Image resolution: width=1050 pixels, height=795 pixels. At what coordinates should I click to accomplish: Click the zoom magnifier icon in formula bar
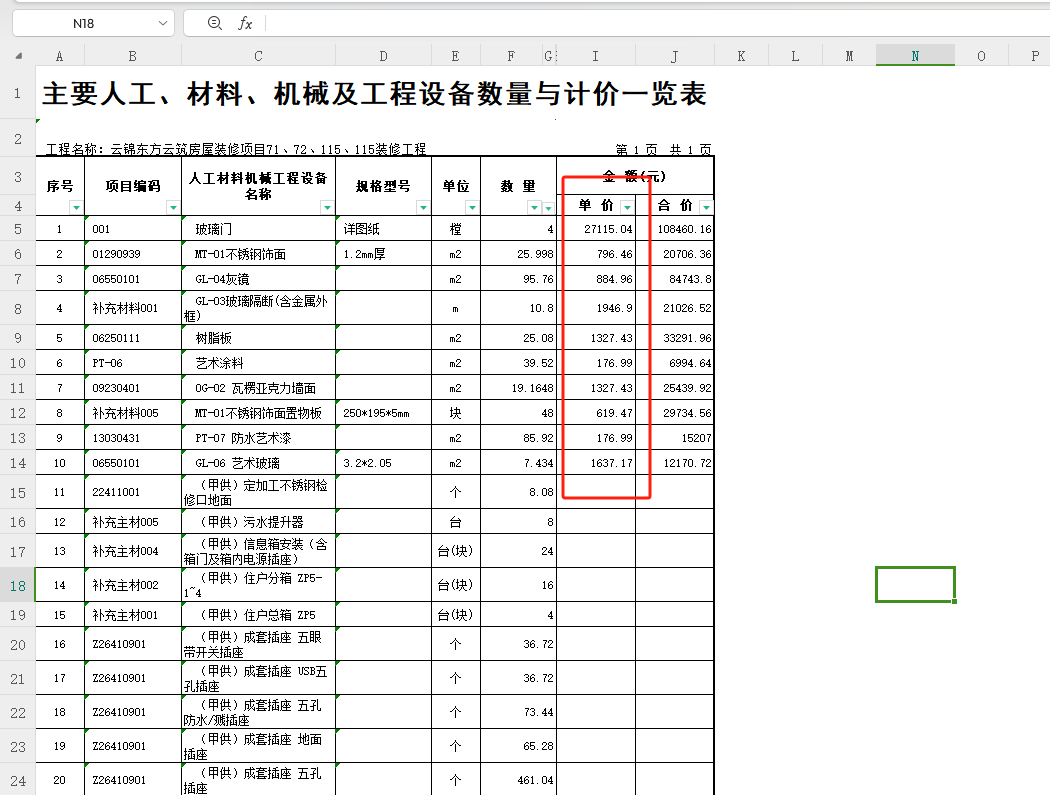214,23
